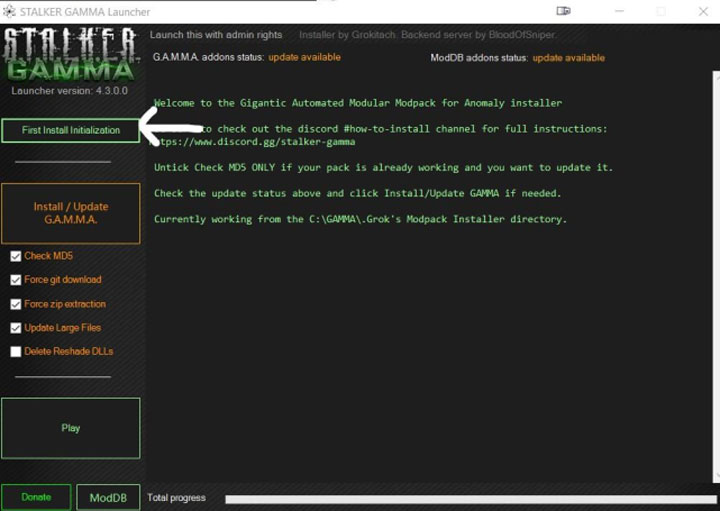Image resolution: width=720 pixels, height=511 pixels.
Task: Open the Donate button
Action: click(x=36, y=497)
